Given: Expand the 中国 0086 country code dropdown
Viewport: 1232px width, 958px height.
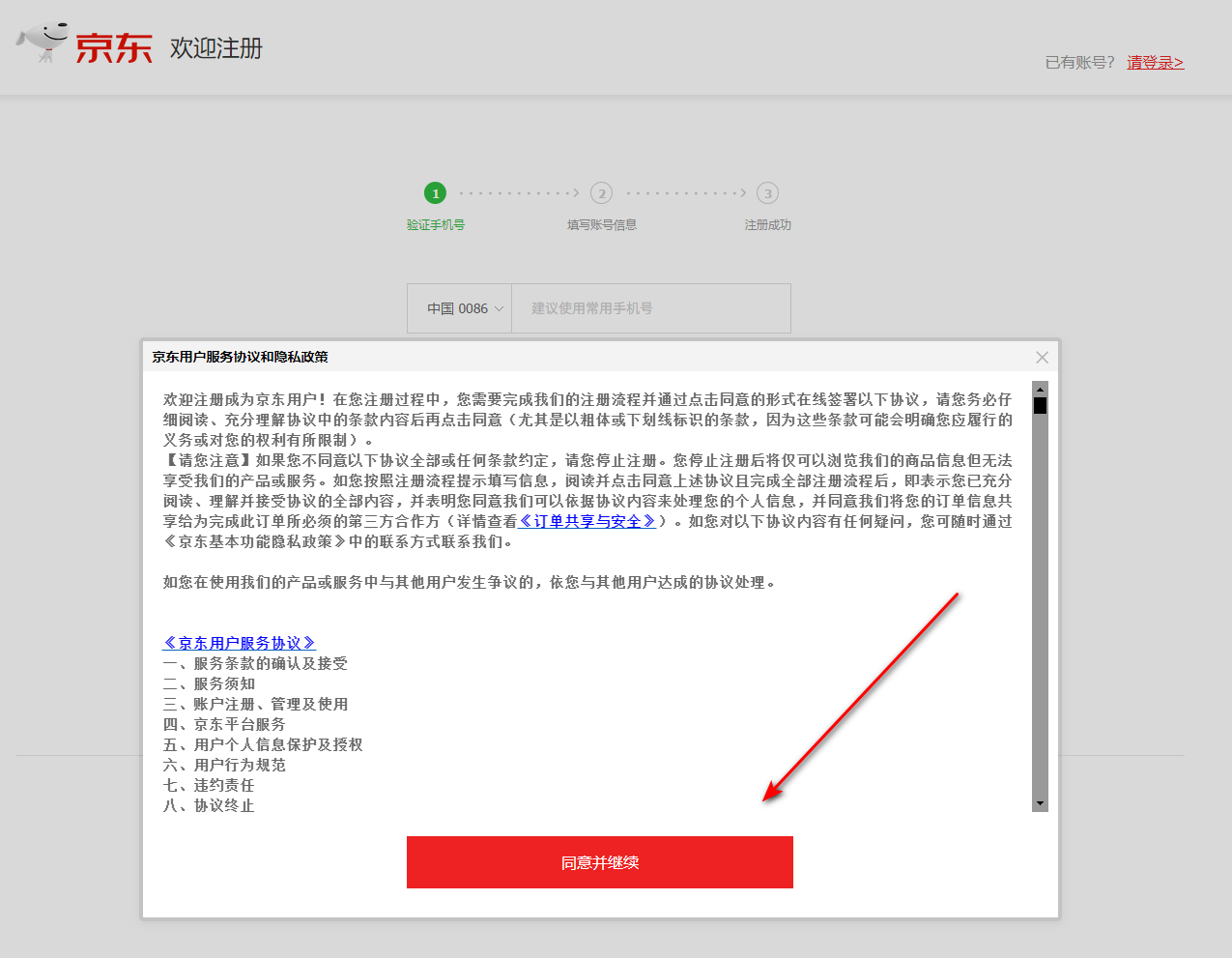Looking at the screenshot, I should [x=460, y=308].
